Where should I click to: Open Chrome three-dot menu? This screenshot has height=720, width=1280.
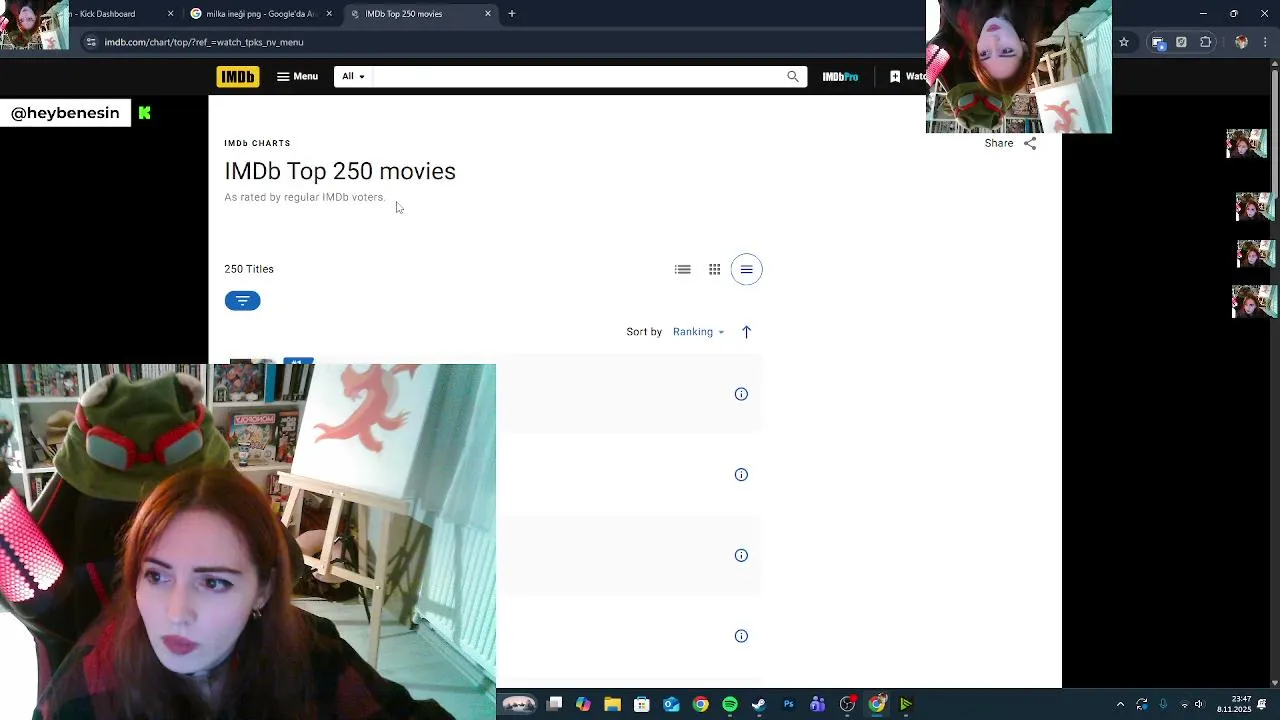pyautogui.click(x=1266, y=42)
